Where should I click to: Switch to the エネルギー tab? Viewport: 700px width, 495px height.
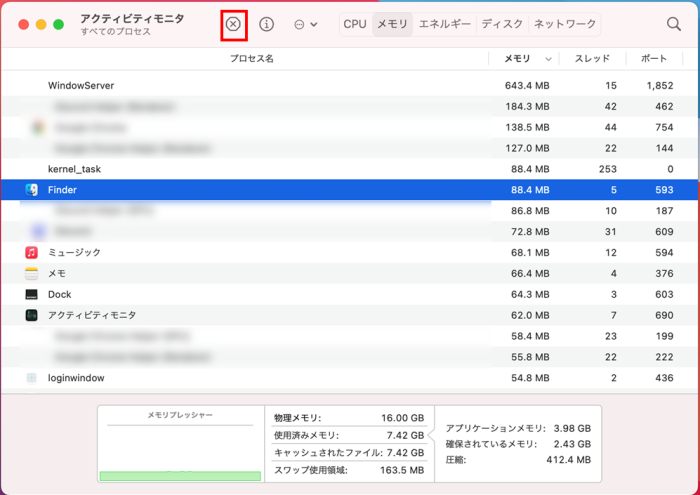pos(444,24)
